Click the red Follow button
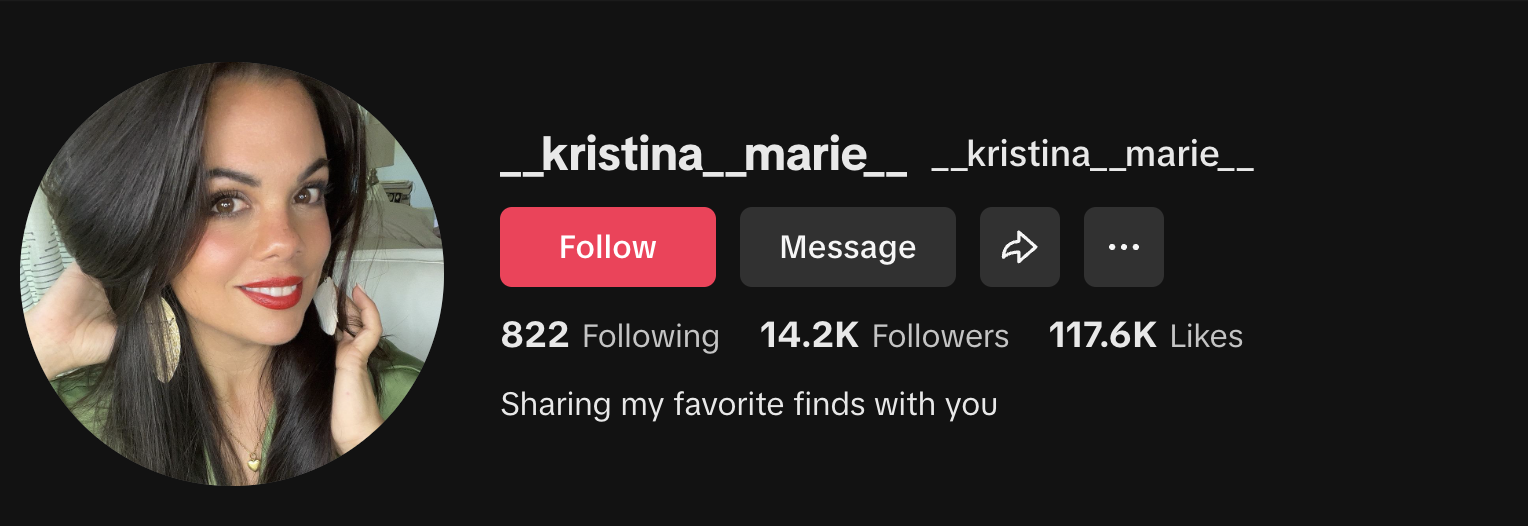The width and height of the screenshot is (1528, 526). [x=608, y=247]
